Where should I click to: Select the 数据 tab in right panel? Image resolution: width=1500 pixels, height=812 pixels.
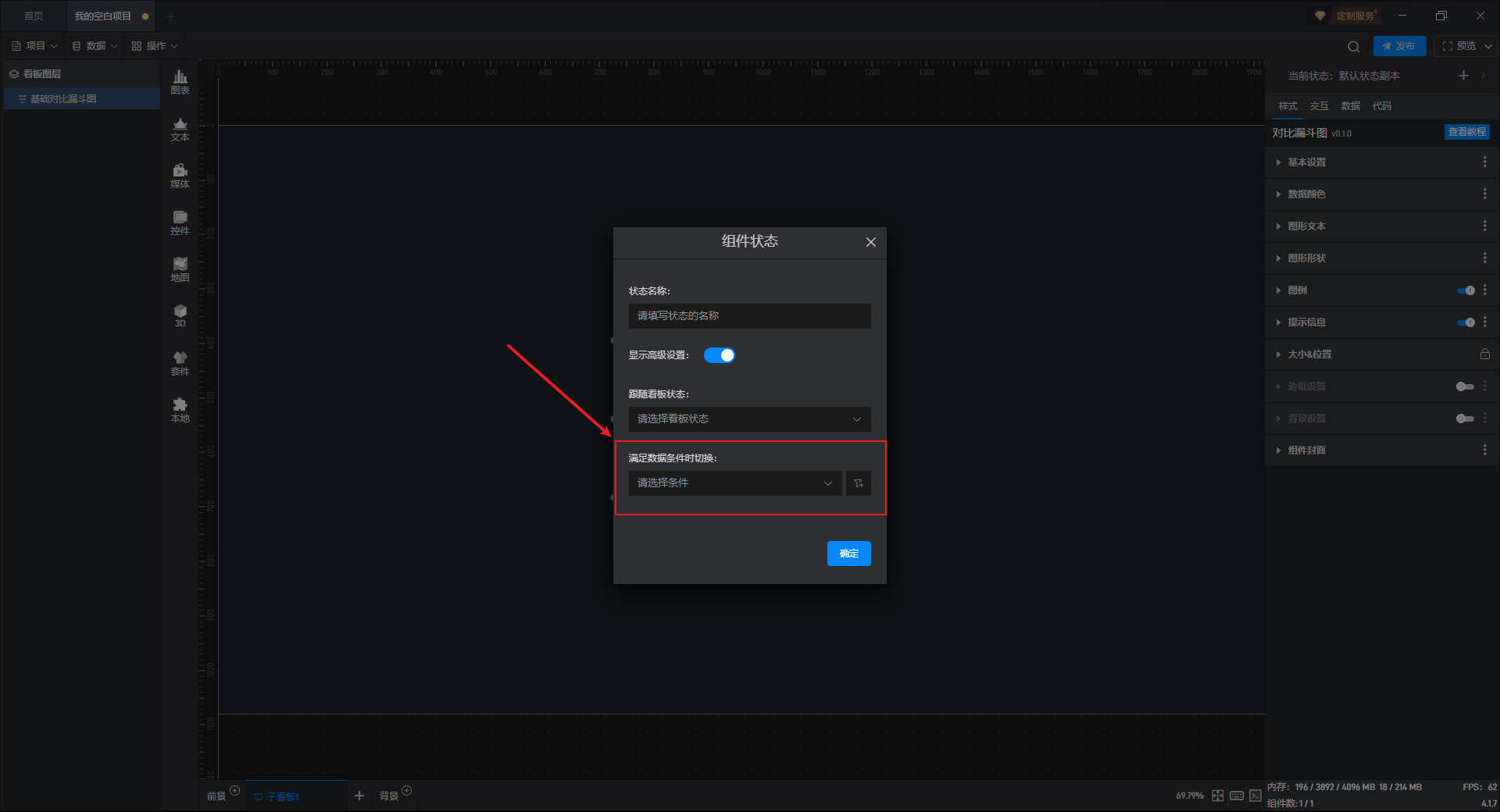coord(1350,106)
